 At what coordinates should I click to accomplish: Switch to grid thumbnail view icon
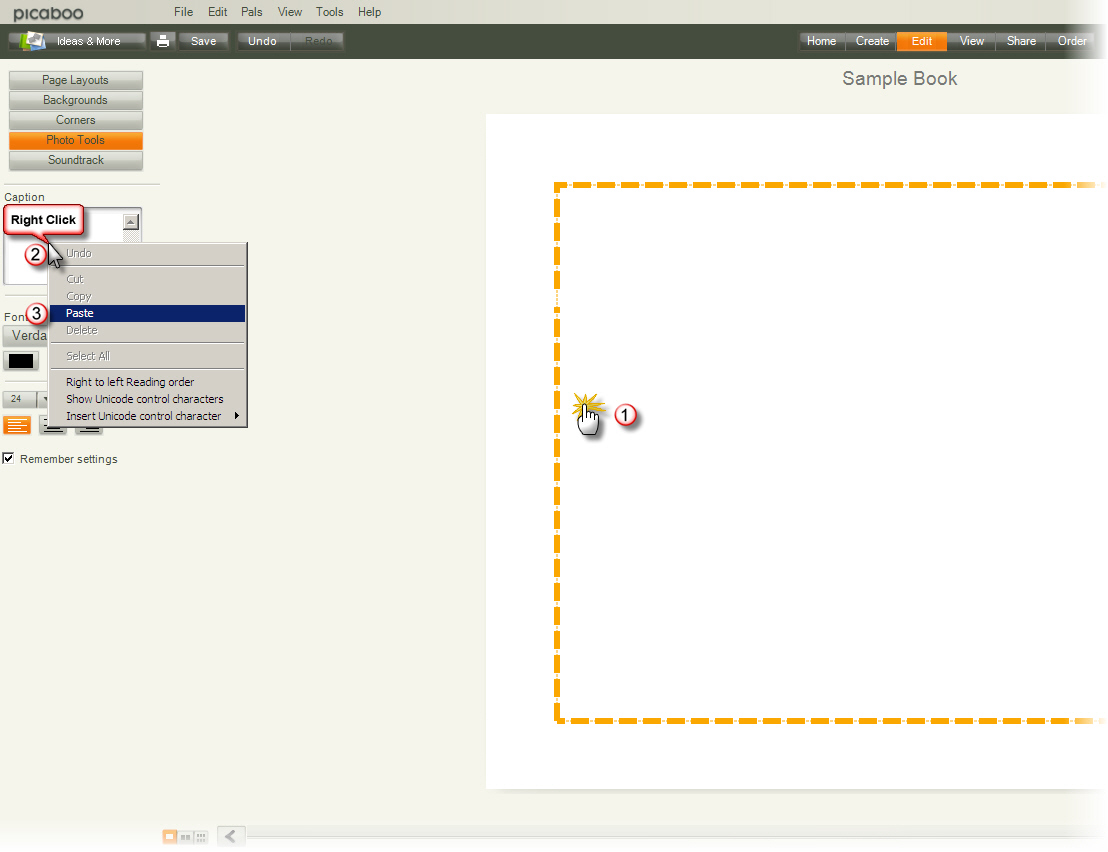[200, 836]
